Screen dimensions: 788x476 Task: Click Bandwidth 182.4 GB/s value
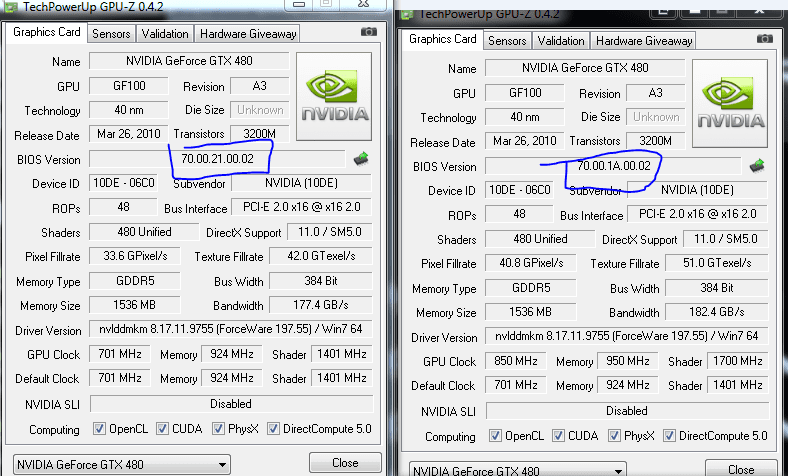[x=717, y=312]
